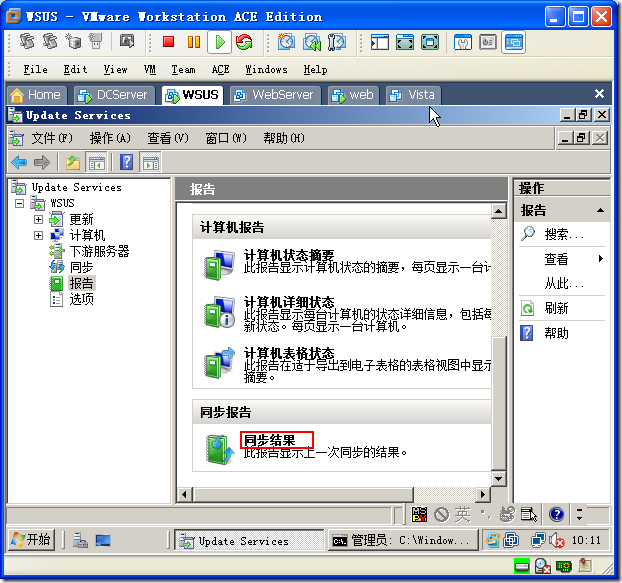Close the current VMware tab with X
This screenshot has height=583, width=622.
coord(599,94)
